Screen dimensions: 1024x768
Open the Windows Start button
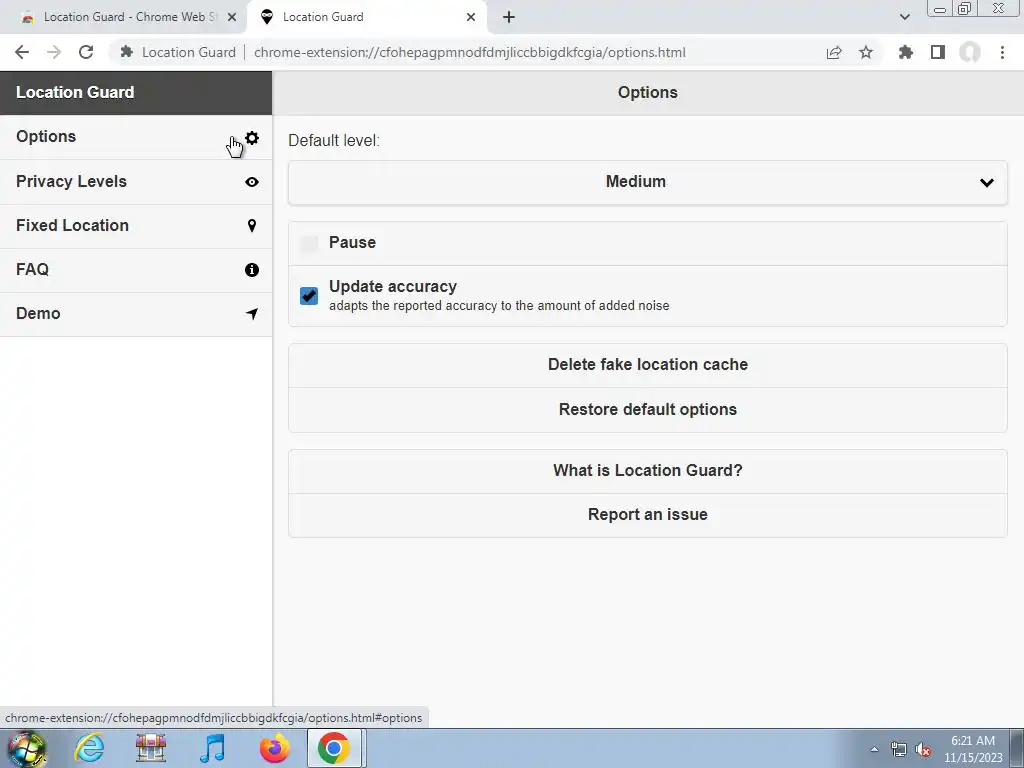click(26, 748)
